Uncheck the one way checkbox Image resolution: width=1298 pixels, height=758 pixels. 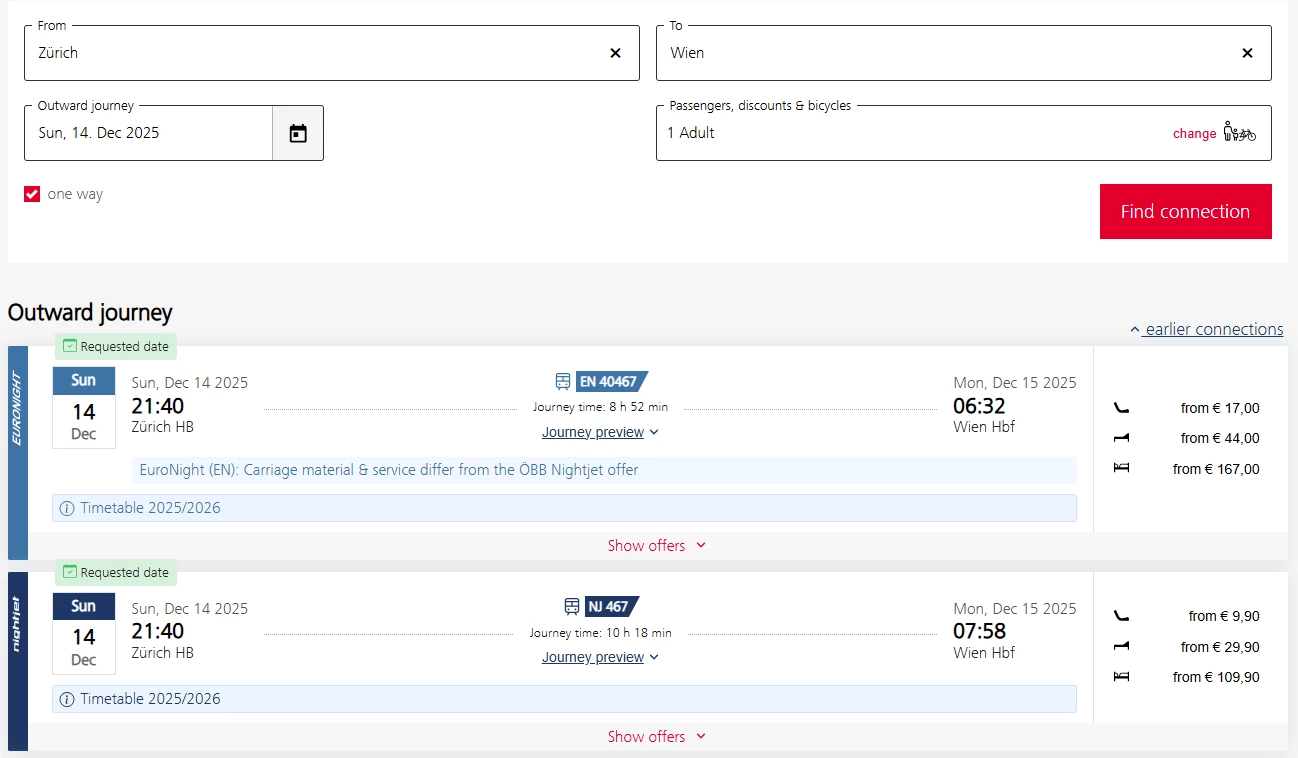32,194
